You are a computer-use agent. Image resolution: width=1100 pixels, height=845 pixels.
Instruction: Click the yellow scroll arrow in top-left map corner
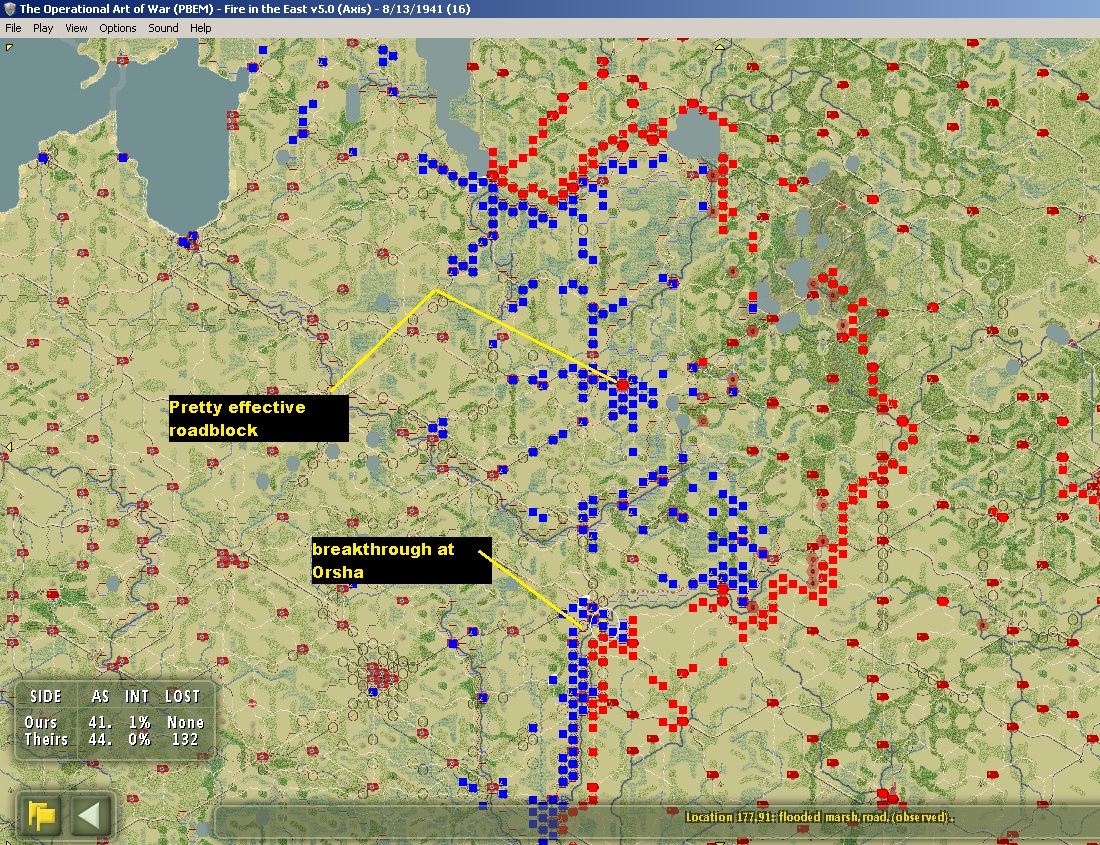coord(9,47)
